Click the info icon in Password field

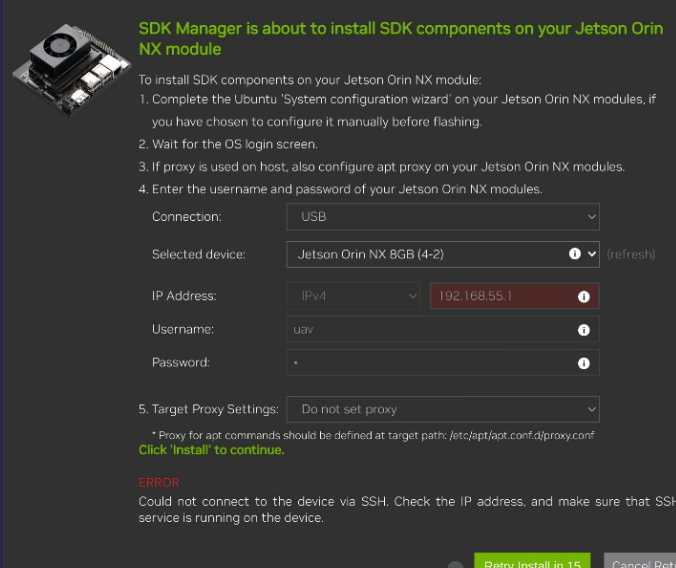point(583,363)
